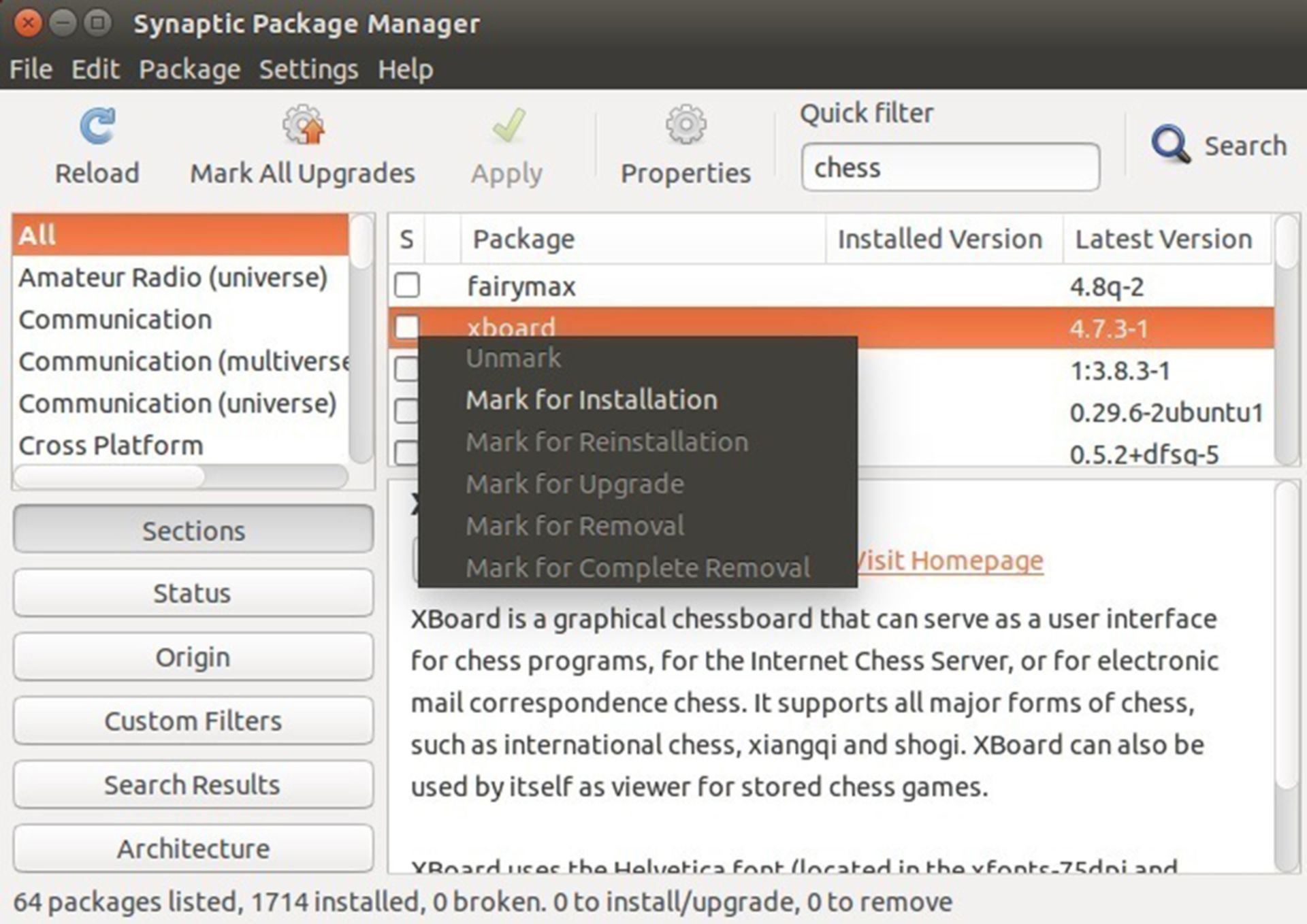Click the Mark All Upgrades icon
This screenshot has height=924, width=1307.
click(304, 125)
